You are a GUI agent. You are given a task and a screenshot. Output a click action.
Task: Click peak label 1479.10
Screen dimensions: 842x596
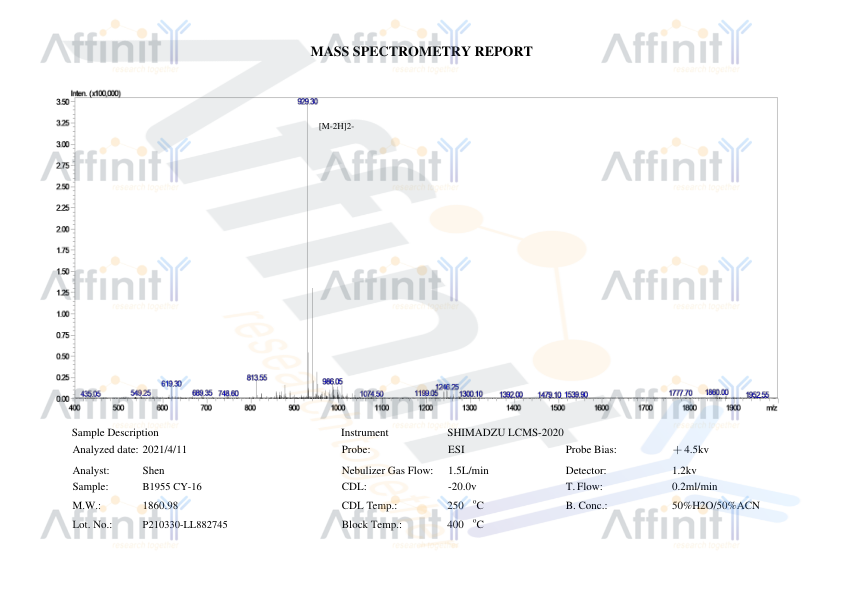tap(549, 395)
